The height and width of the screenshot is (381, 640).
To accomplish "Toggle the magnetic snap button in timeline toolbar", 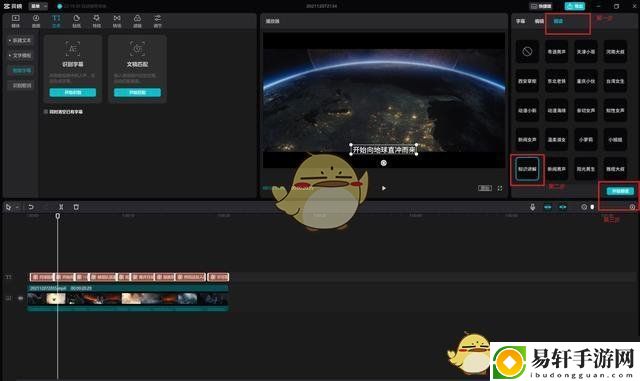I will click(x=548, y=207).
